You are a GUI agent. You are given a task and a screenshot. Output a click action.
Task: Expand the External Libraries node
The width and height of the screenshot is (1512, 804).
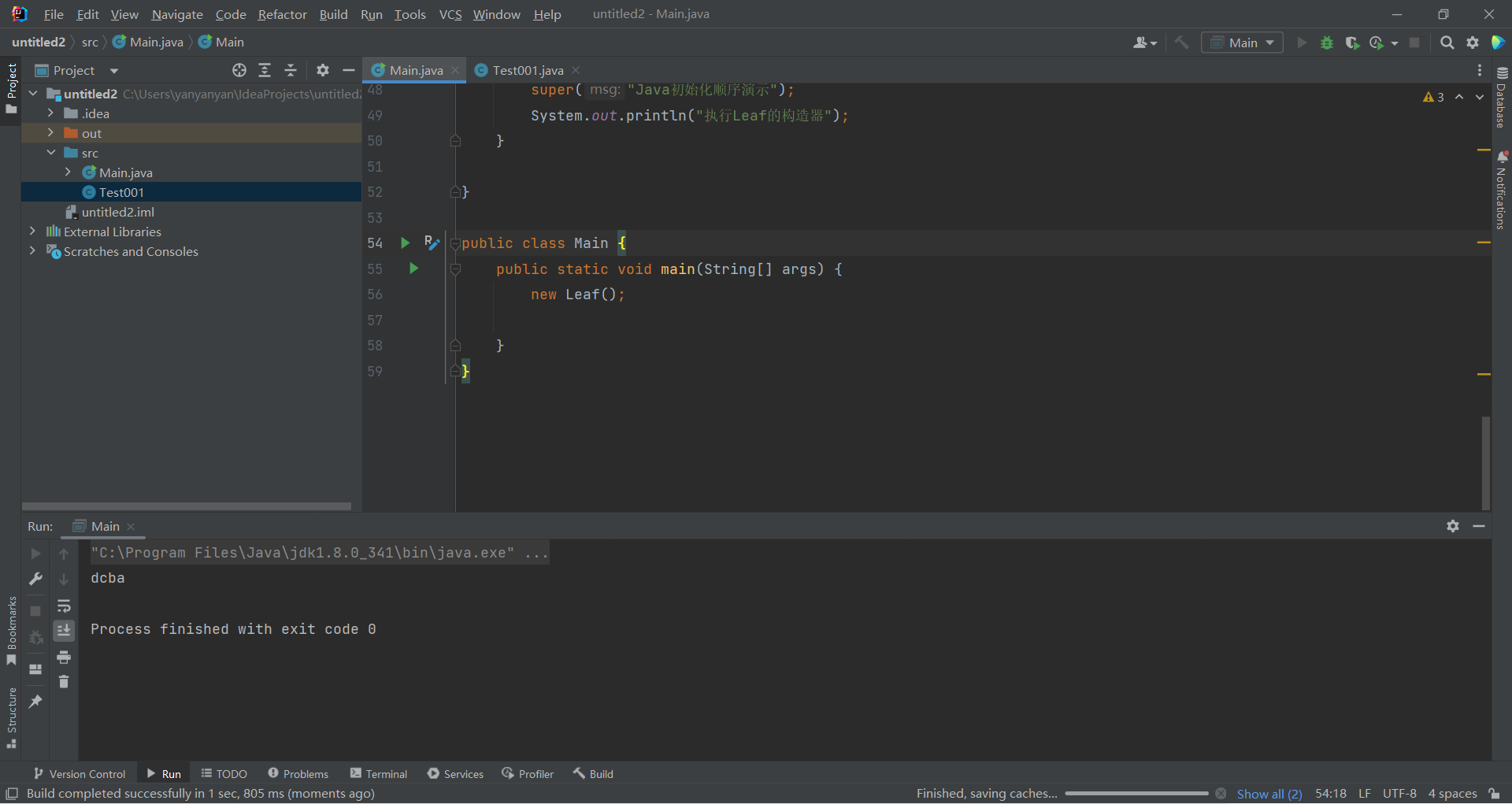pyautogui.click(x=32, y=232)
